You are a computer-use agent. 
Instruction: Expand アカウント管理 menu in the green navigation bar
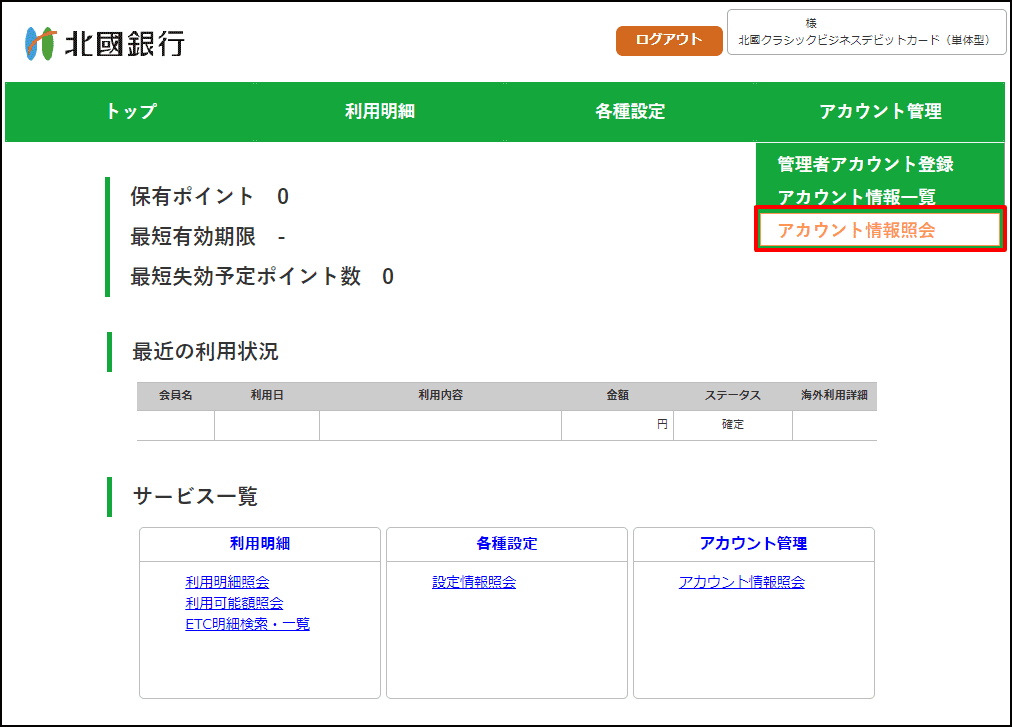[x=880, y=112]
